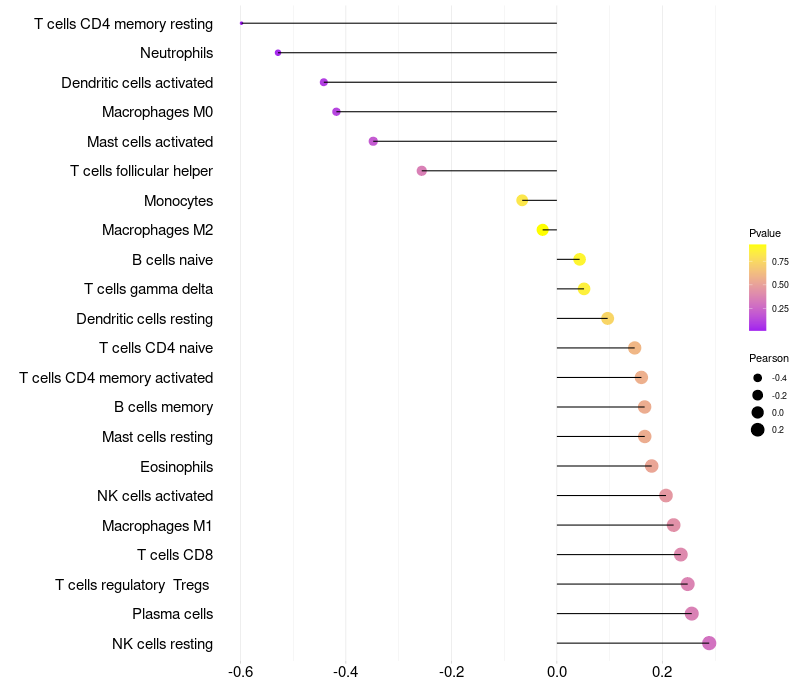Click the -0.4 x-axis tick label

pyautogui.click(x=346, y=672)
